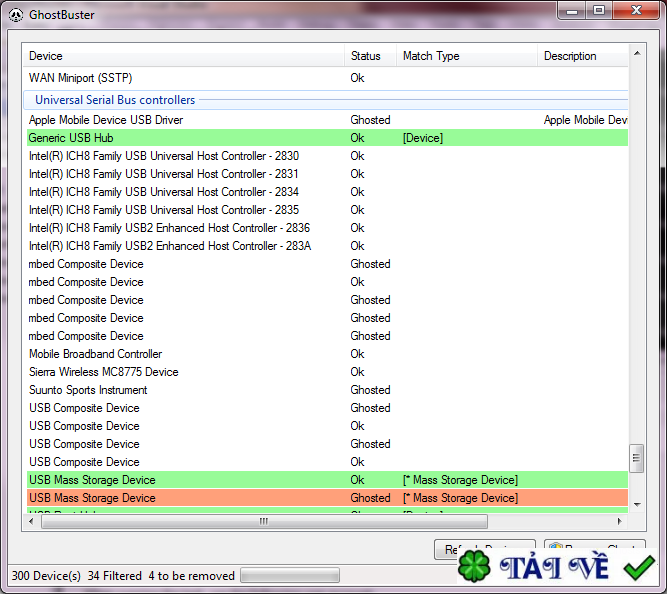The image size is (667, 594).
Task: Click the Mass Storage Device match type in orange row
Action: [x=460, y=498]
